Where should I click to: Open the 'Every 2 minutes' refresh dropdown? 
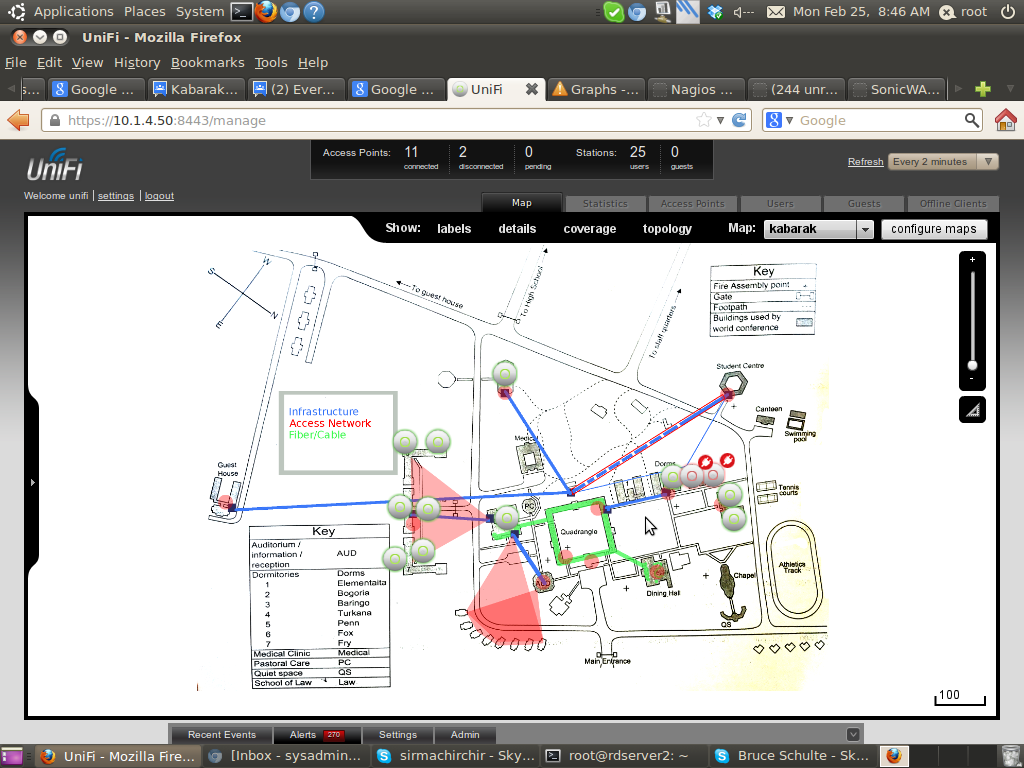tap(944, 162)
